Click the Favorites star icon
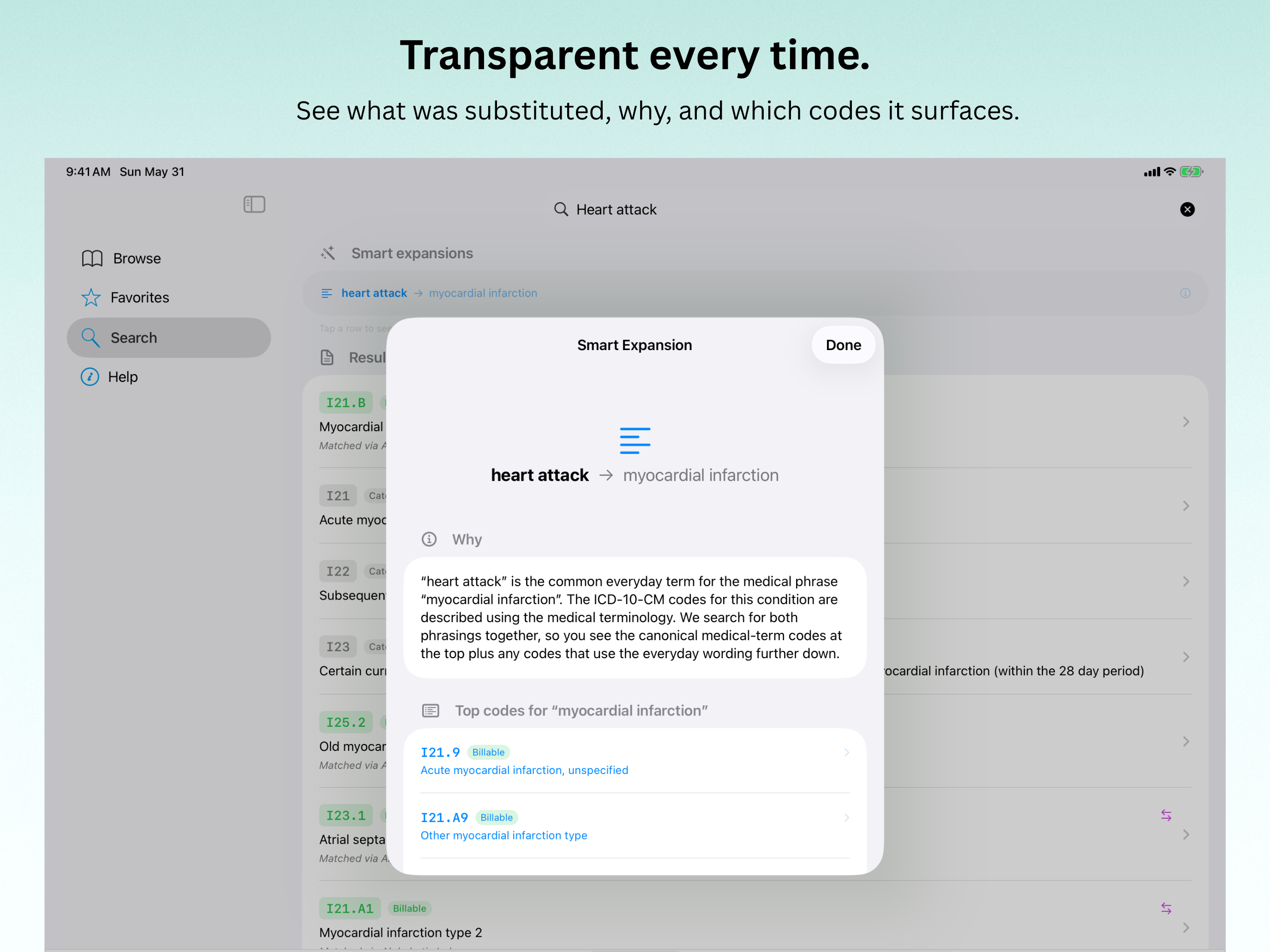Screen dimensions: 1270x952 91,297
